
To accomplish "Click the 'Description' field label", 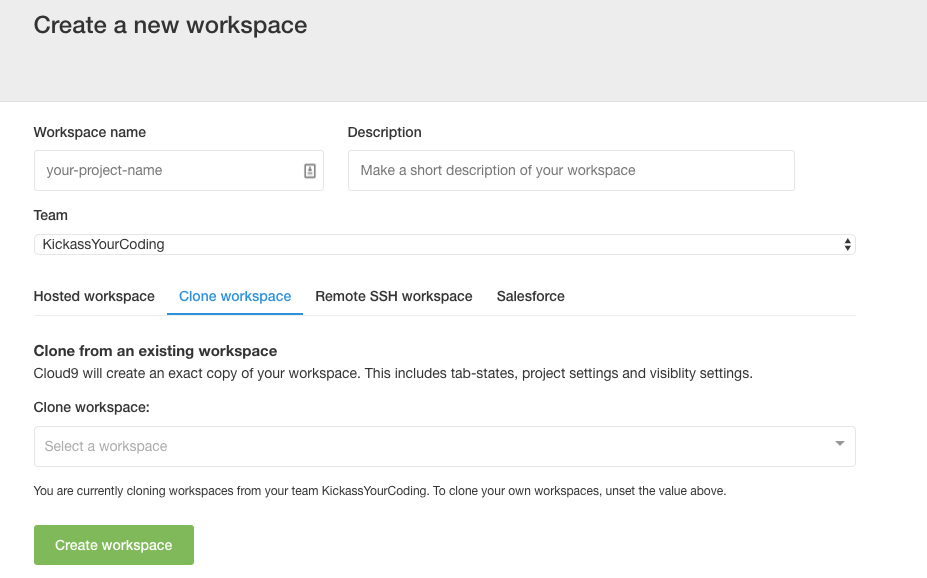I will (384, 132).
